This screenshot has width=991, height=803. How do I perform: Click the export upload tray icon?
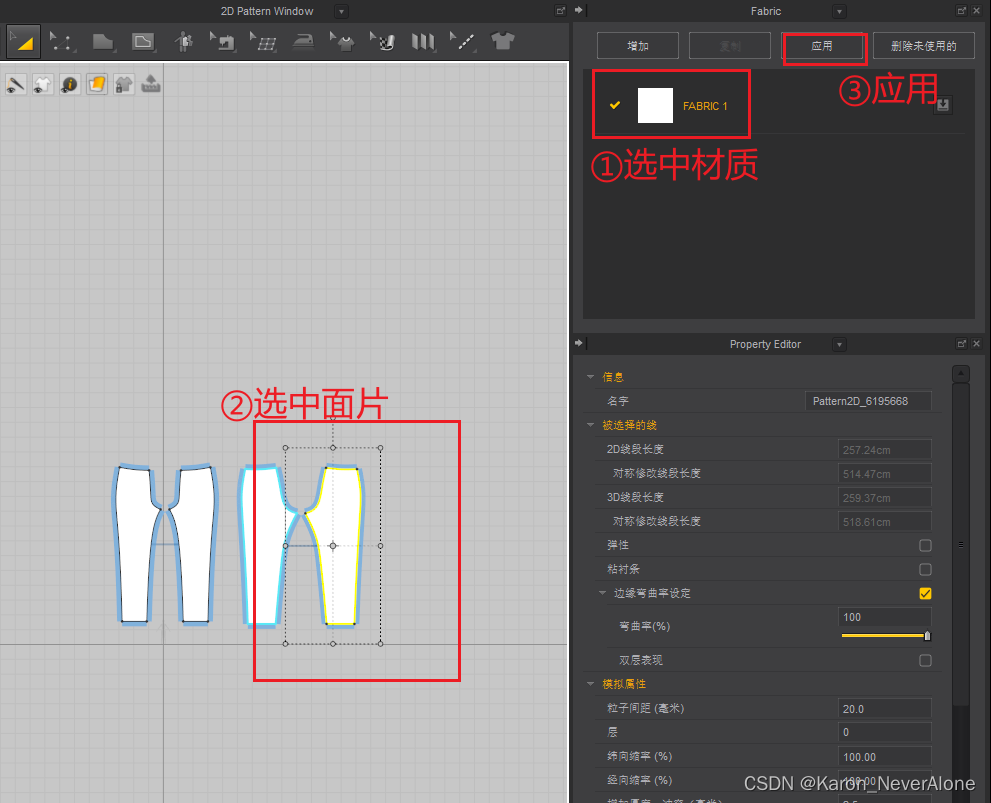[x=150, y=84]
